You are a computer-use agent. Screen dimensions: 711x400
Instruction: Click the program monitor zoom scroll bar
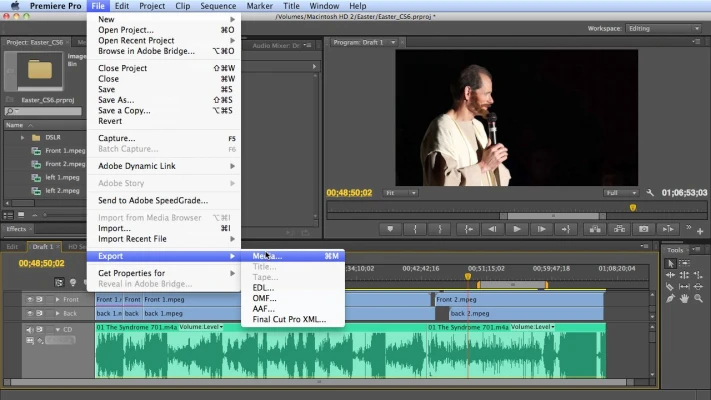553,216
